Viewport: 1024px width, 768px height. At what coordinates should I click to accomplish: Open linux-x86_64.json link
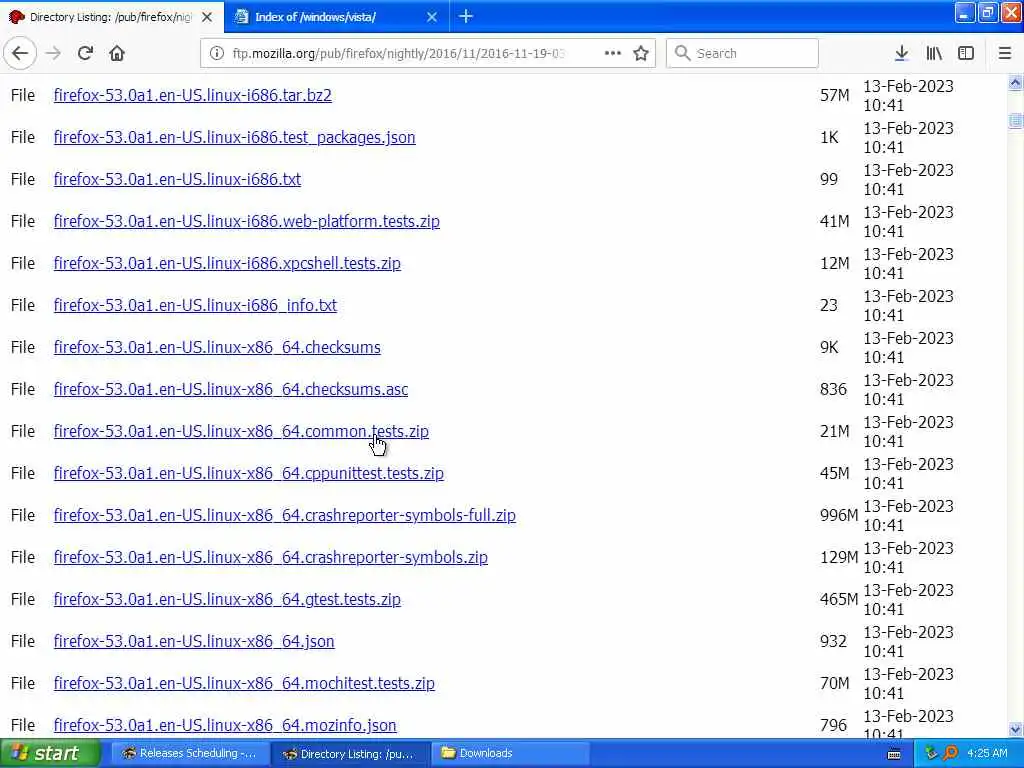coord(194,641)
